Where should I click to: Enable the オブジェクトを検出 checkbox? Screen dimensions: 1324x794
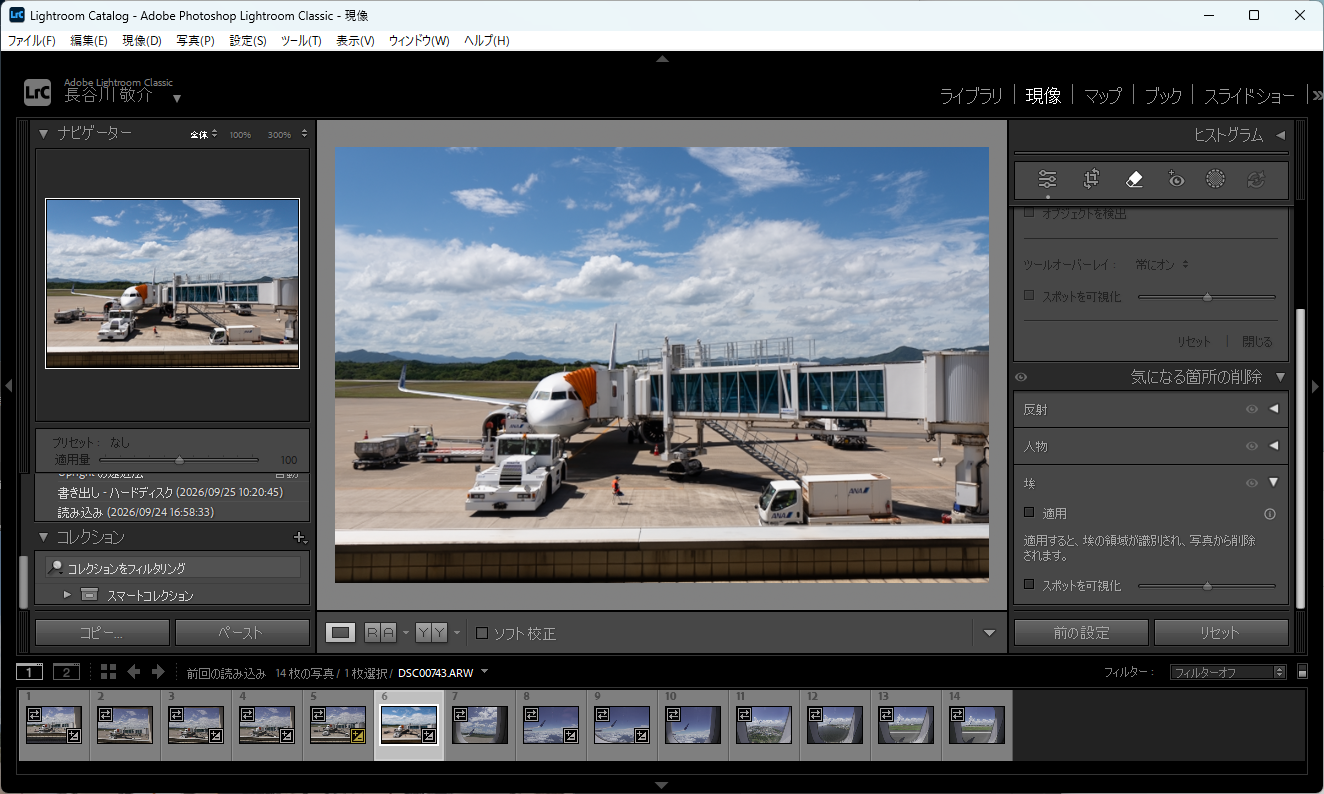pyautogui.click(x=1030, y=213)
